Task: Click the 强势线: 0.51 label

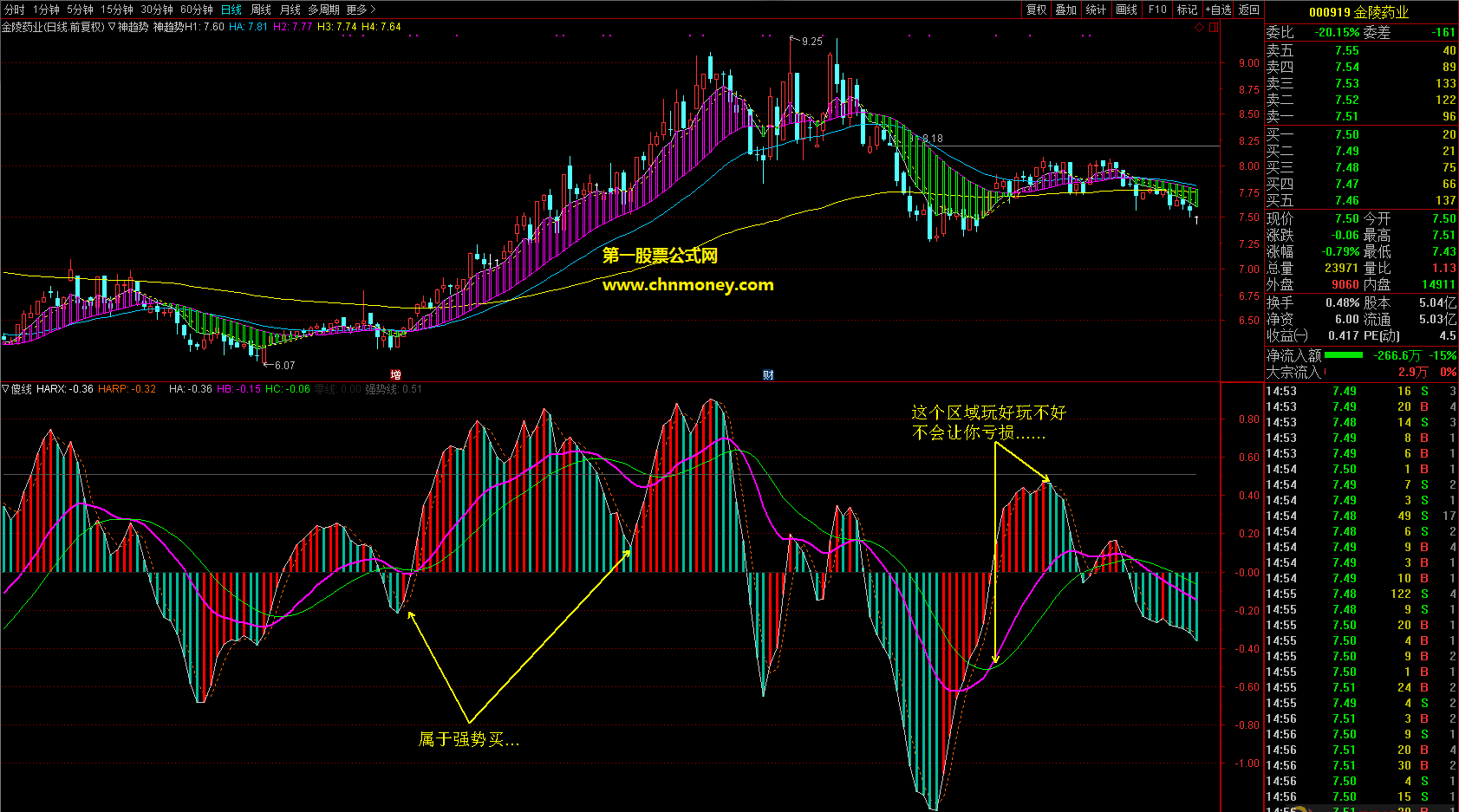Action: 393,389
